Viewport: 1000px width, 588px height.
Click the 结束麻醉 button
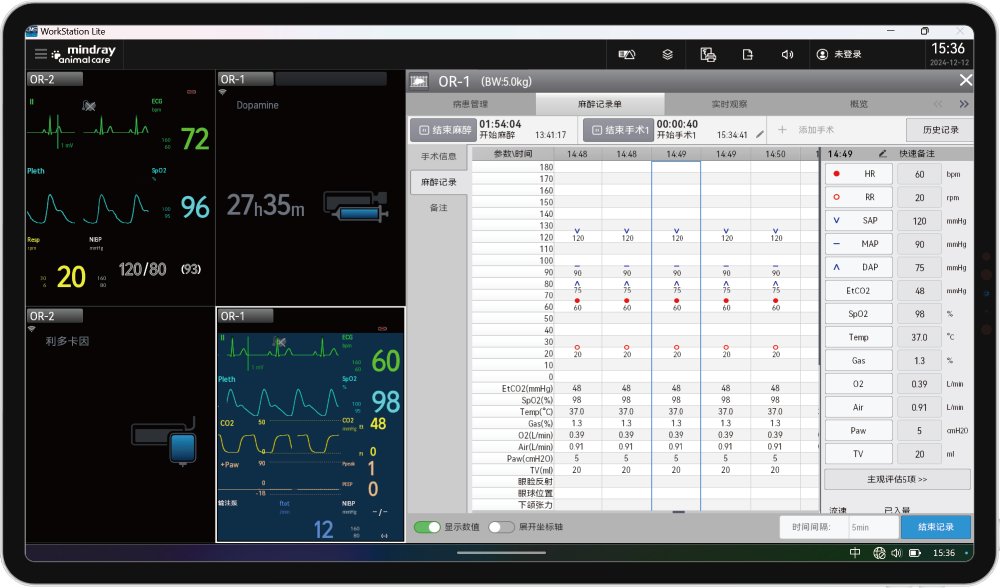pos(442,130)
